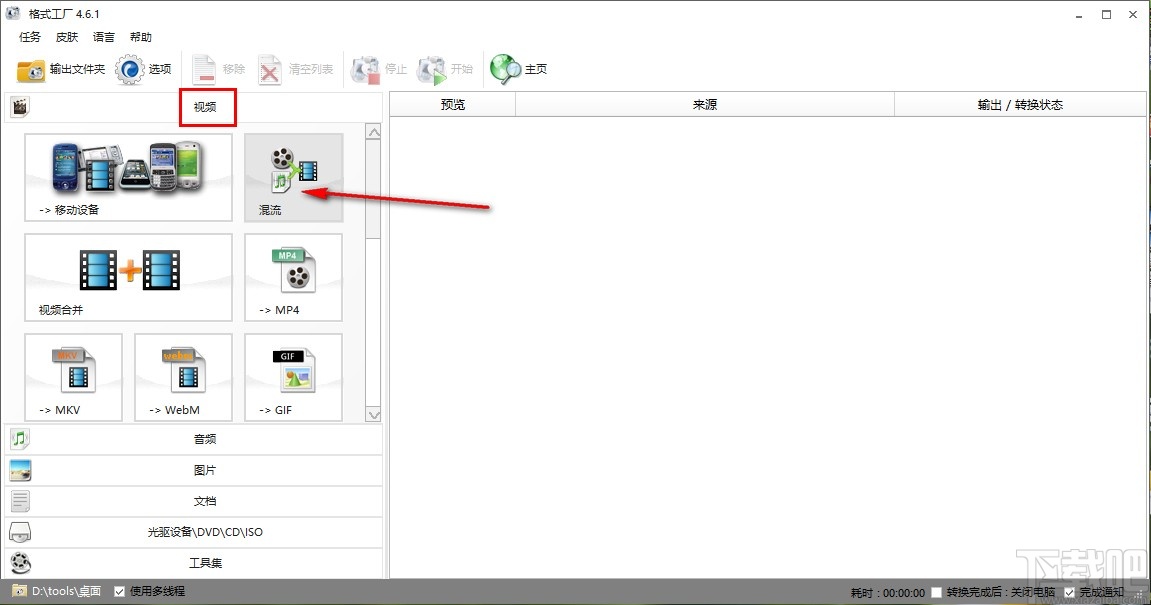Click the optical drive category icon
The image size is (1151, 605).
coord(20,532)
